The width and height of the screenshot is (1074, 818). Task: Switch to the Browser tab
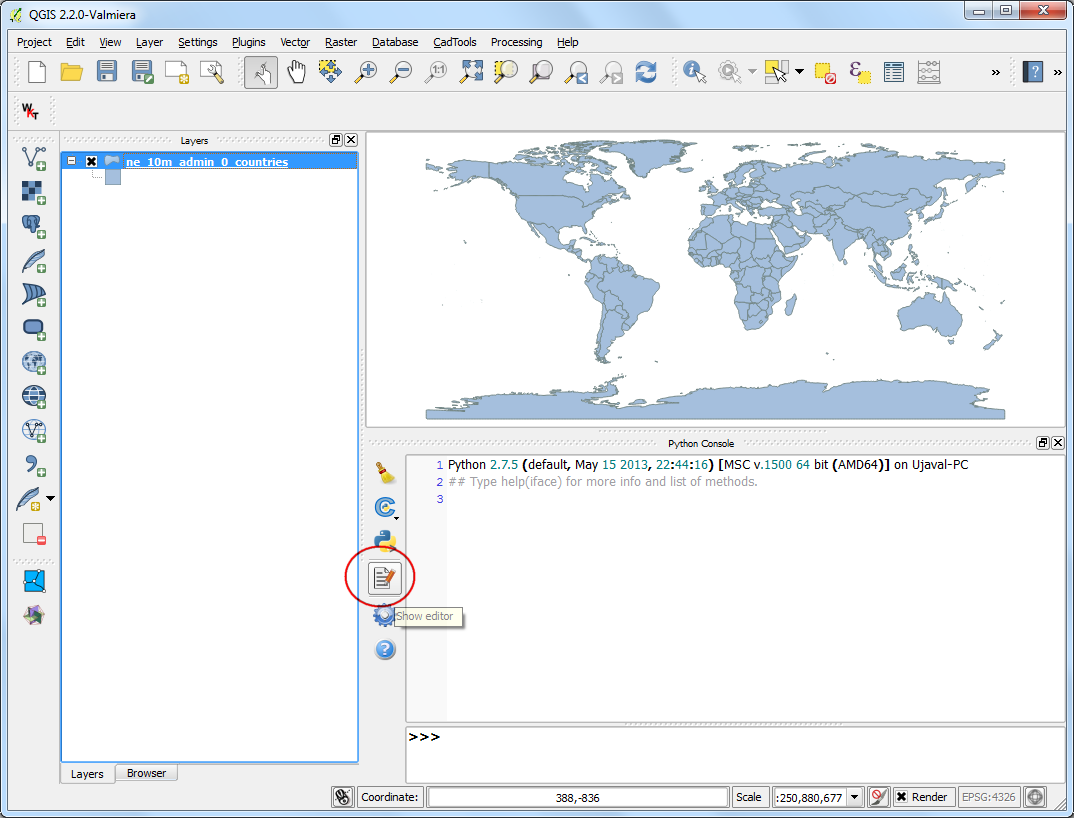pyautogui.click(x=147, y=773)
